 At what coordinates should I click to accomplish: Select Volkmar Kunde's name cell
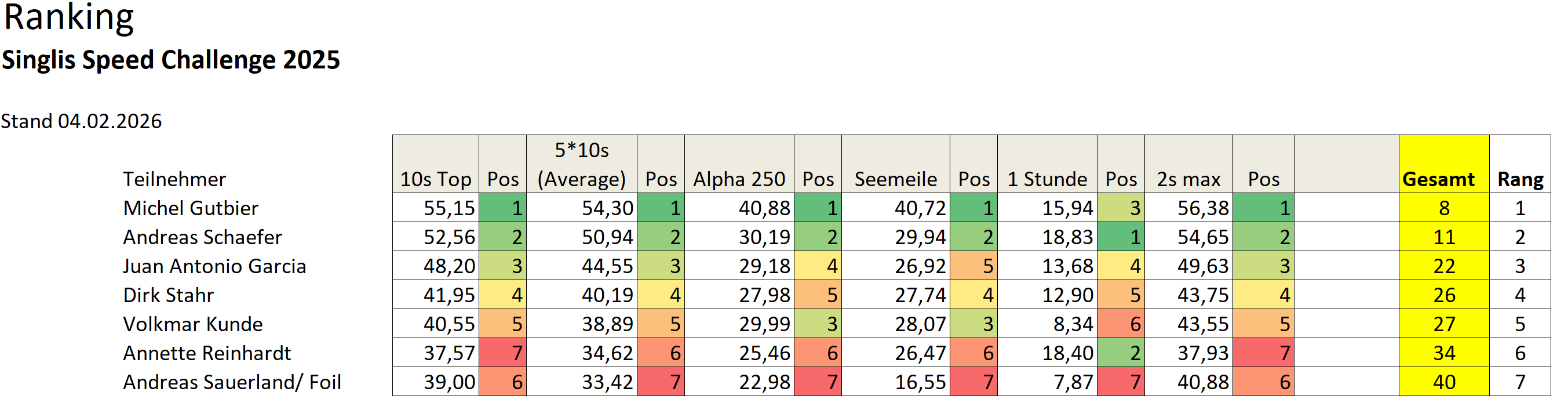pyautogui.click(x=192, y=324)
